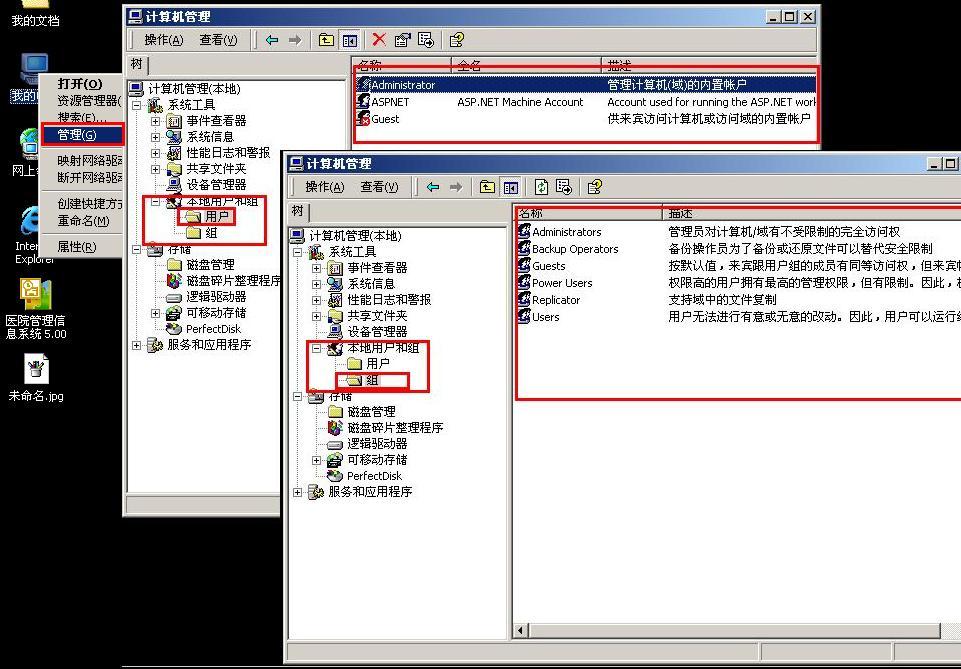Viewport: 961px width, 669px height.
Task: Click the help icon in the rear window toolbar
Action: (x=457, y=40)
